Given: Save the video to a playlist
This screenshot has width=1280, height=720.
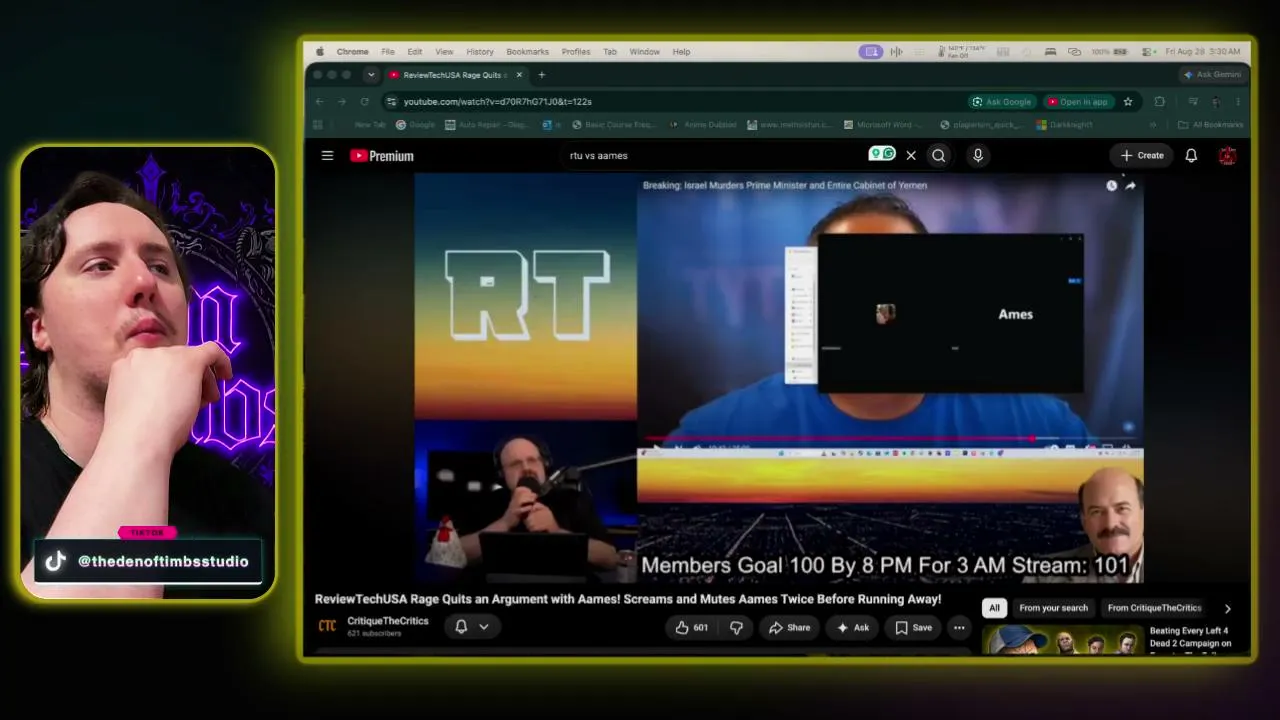Looking at the screenshot, I should [913, 628].
